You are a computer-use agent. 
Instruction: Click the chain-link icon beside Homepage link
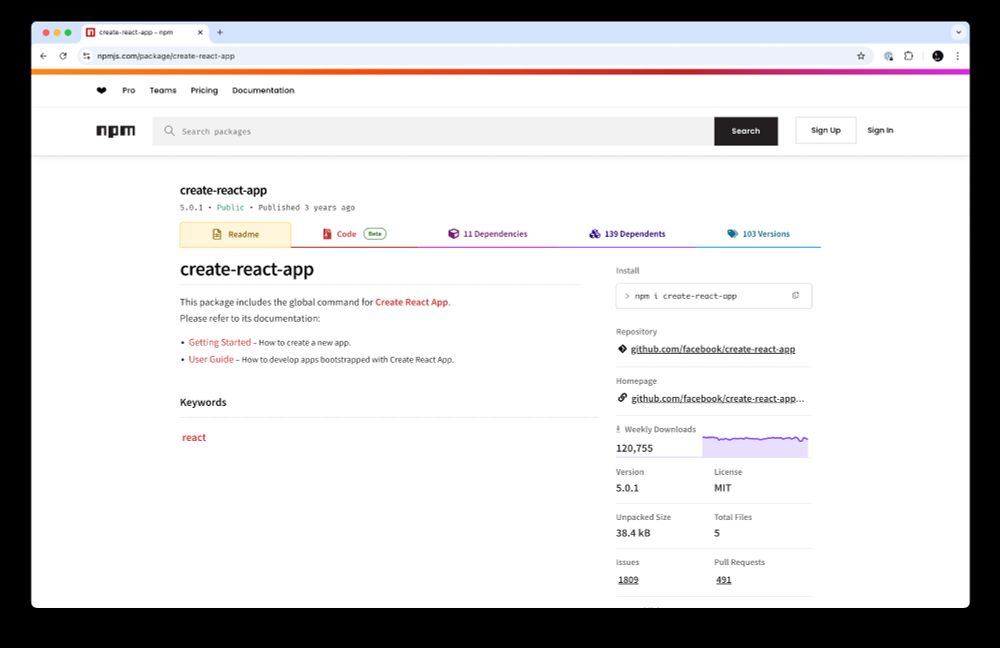pos(622,398)
